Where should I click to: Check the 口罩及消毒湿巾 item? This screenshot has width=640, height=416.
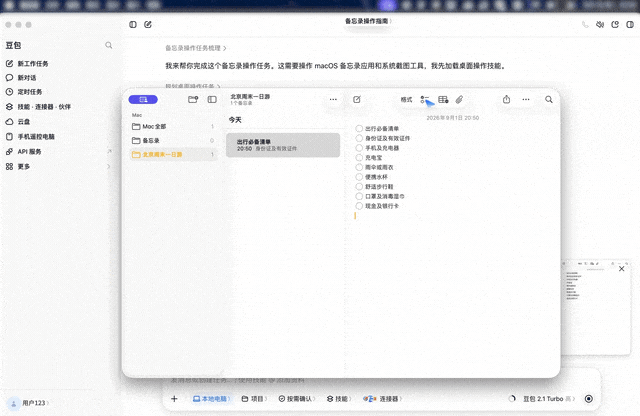(359, 196)
